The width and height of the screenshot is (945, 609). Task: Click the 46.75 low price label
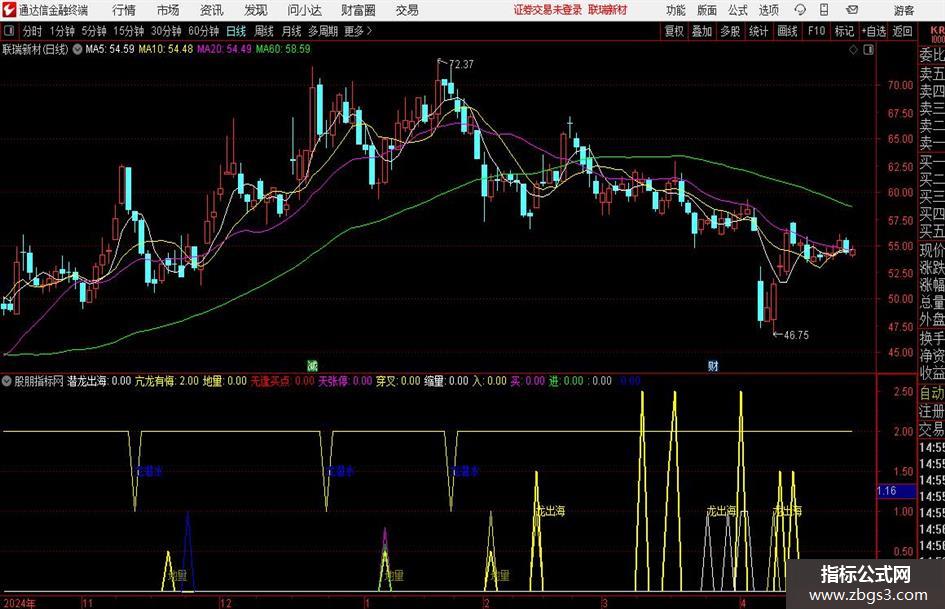coord(796,335)
